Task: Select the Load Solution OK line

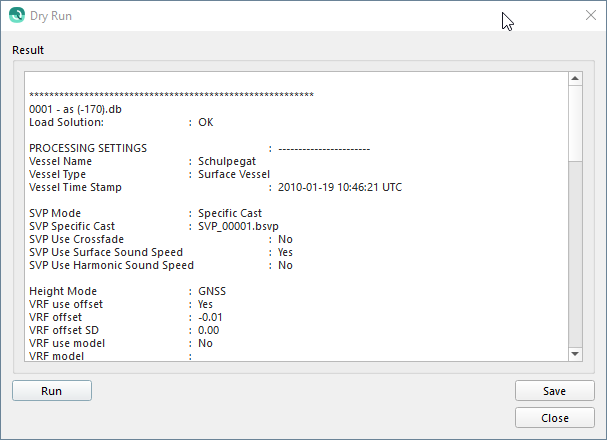Action: 120,122
